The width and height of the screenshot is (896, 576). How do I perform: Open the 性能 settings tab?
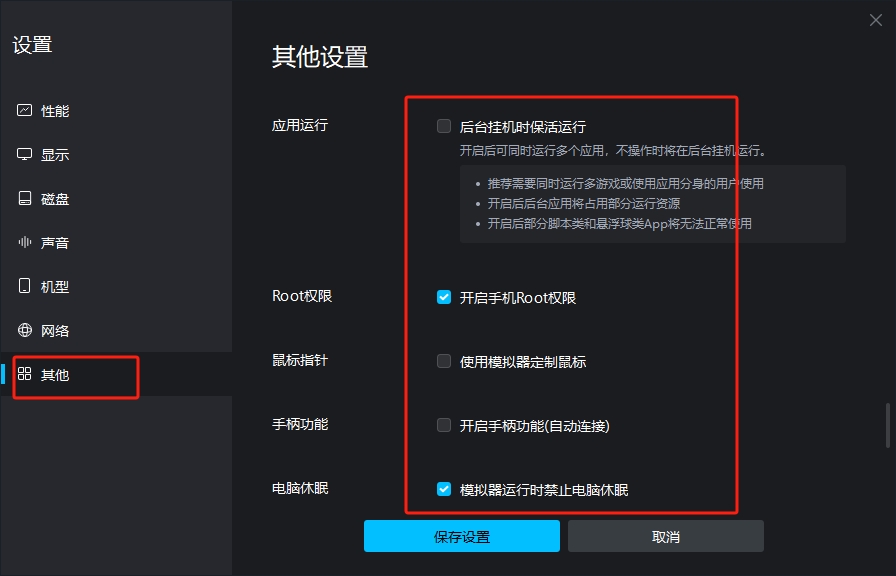[55, 111]
